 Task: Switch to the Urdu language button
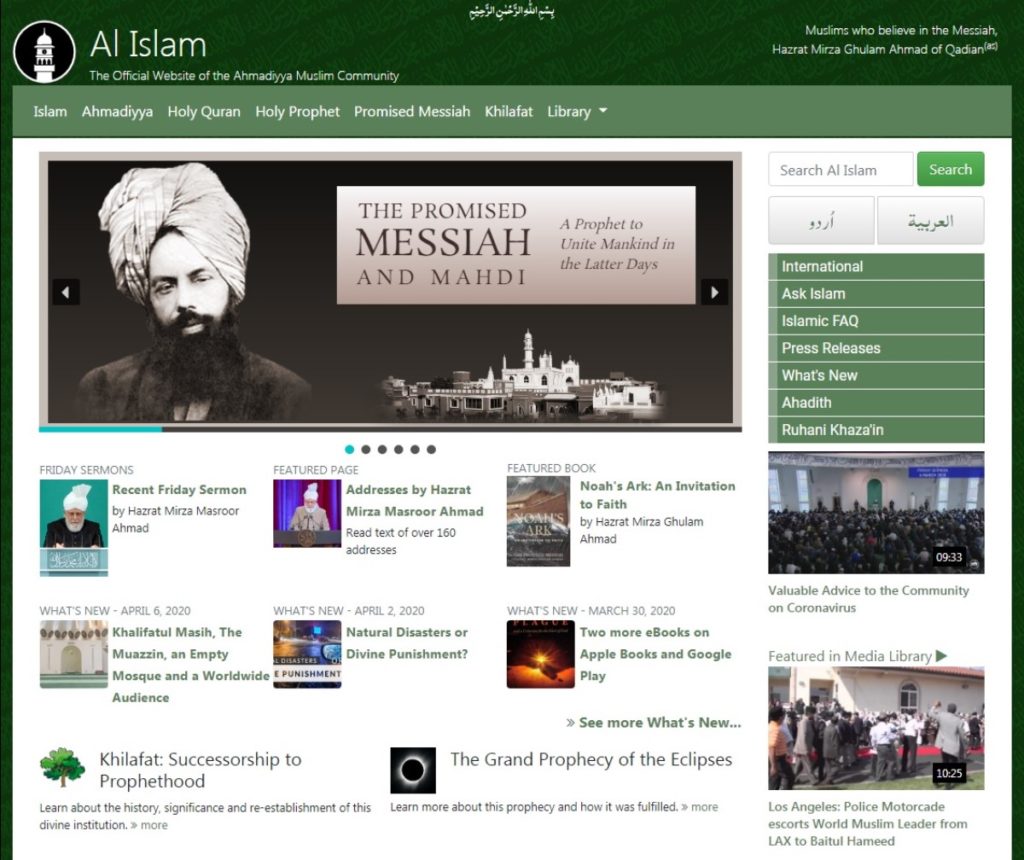(x=821, y=221)
